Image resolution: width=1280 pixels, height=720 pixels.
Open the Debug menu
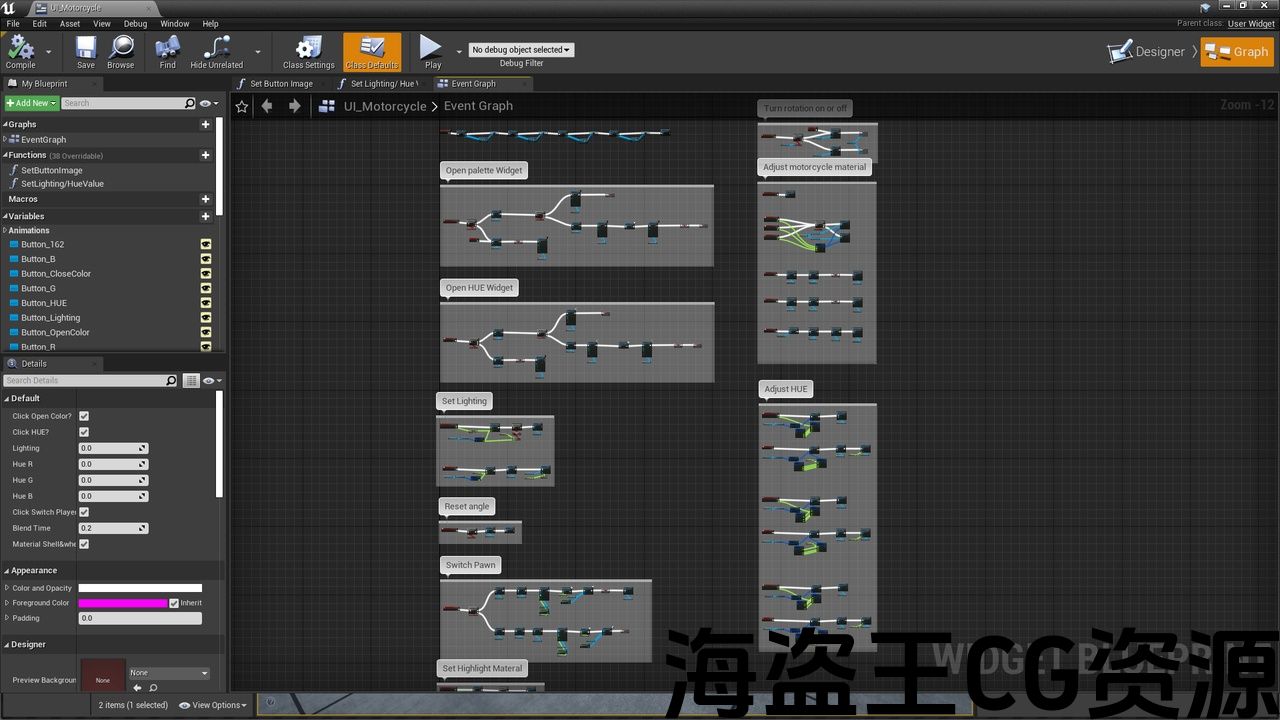click(x=135, y=23)
